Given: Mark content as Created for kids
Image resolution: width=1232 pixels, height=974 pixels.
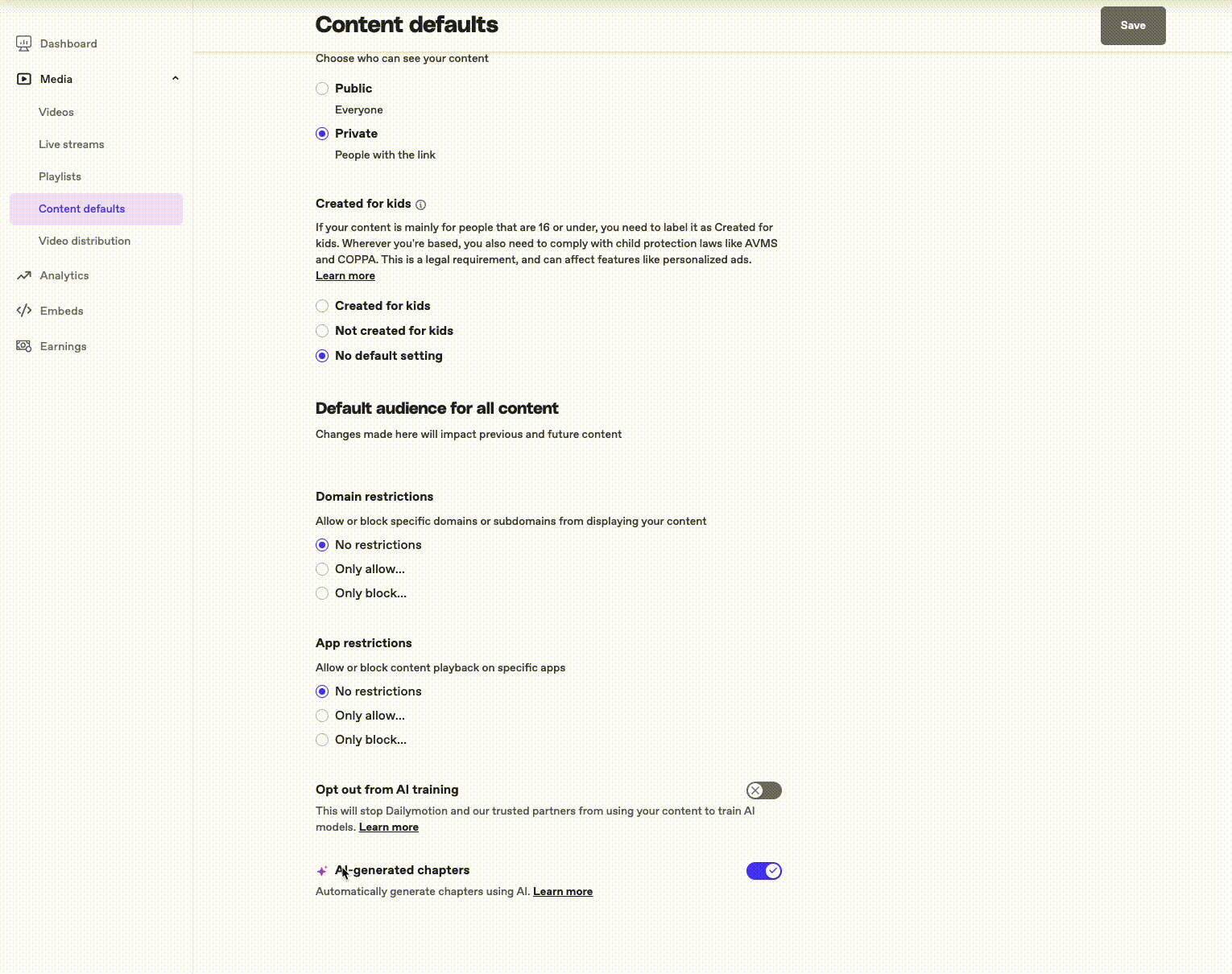Looking at the screenshot, I should 322,306.
